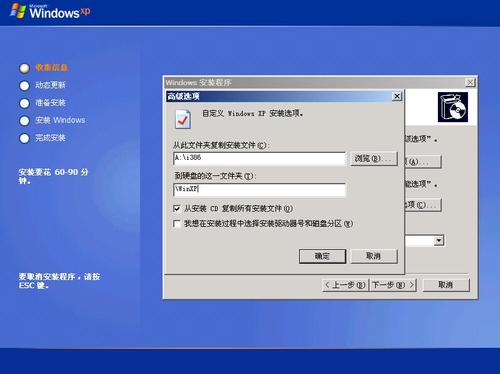
Task: Click the \WinXP destination folder field
Action: pos(259,189)
